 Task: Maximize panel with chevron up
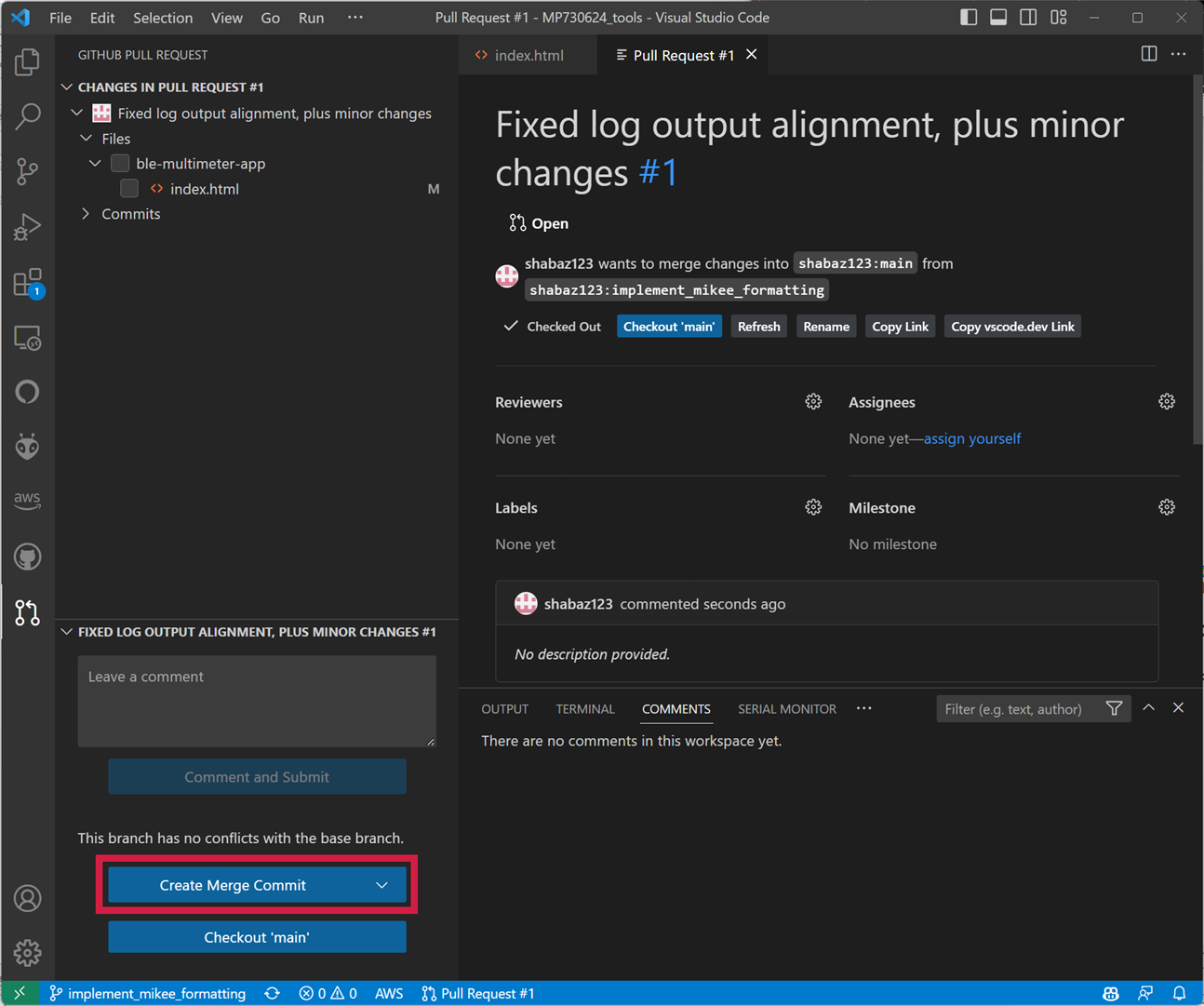1149,708
